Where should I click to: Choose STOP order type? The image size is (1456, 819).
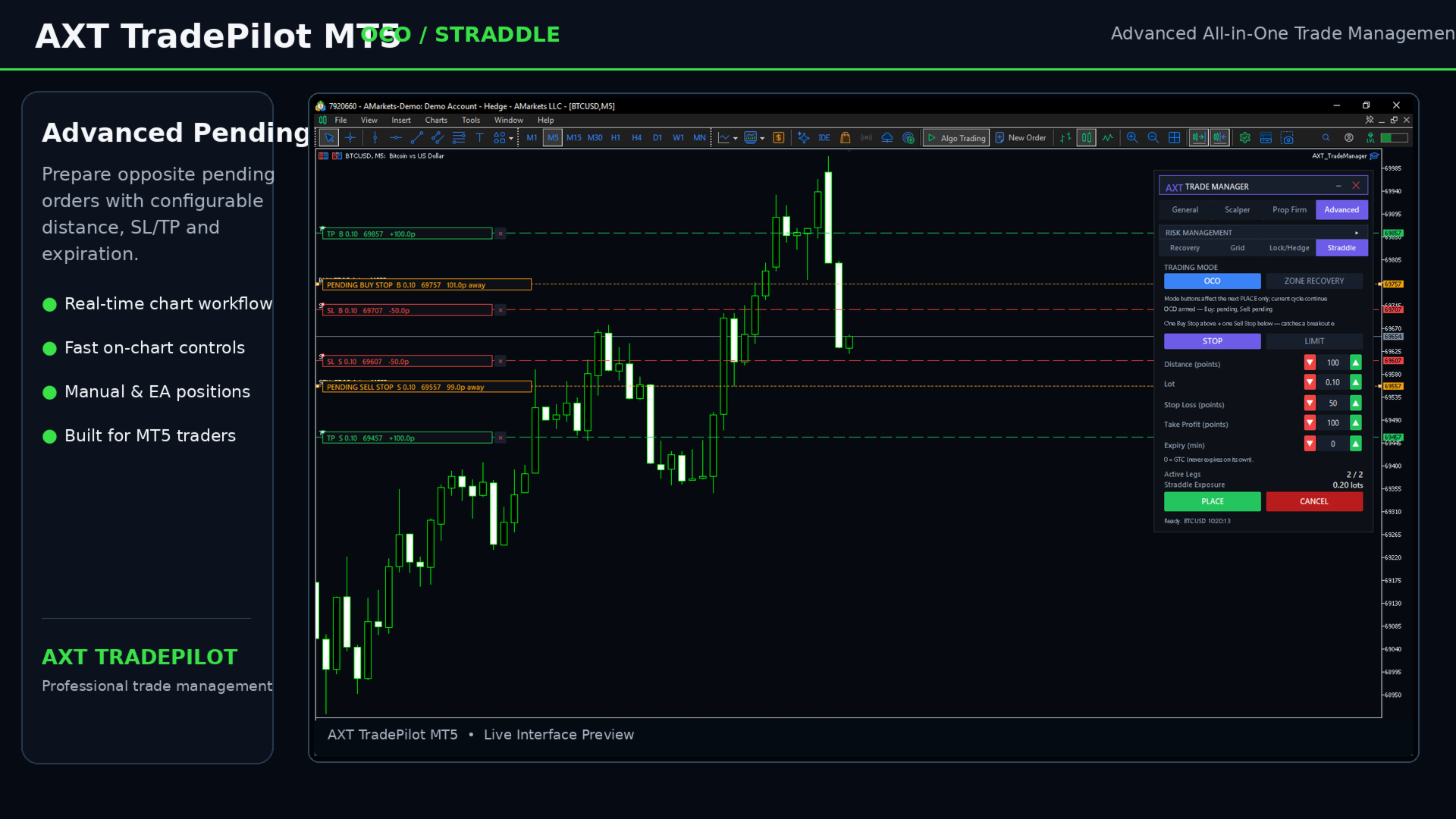click(x=1213, y=341)
